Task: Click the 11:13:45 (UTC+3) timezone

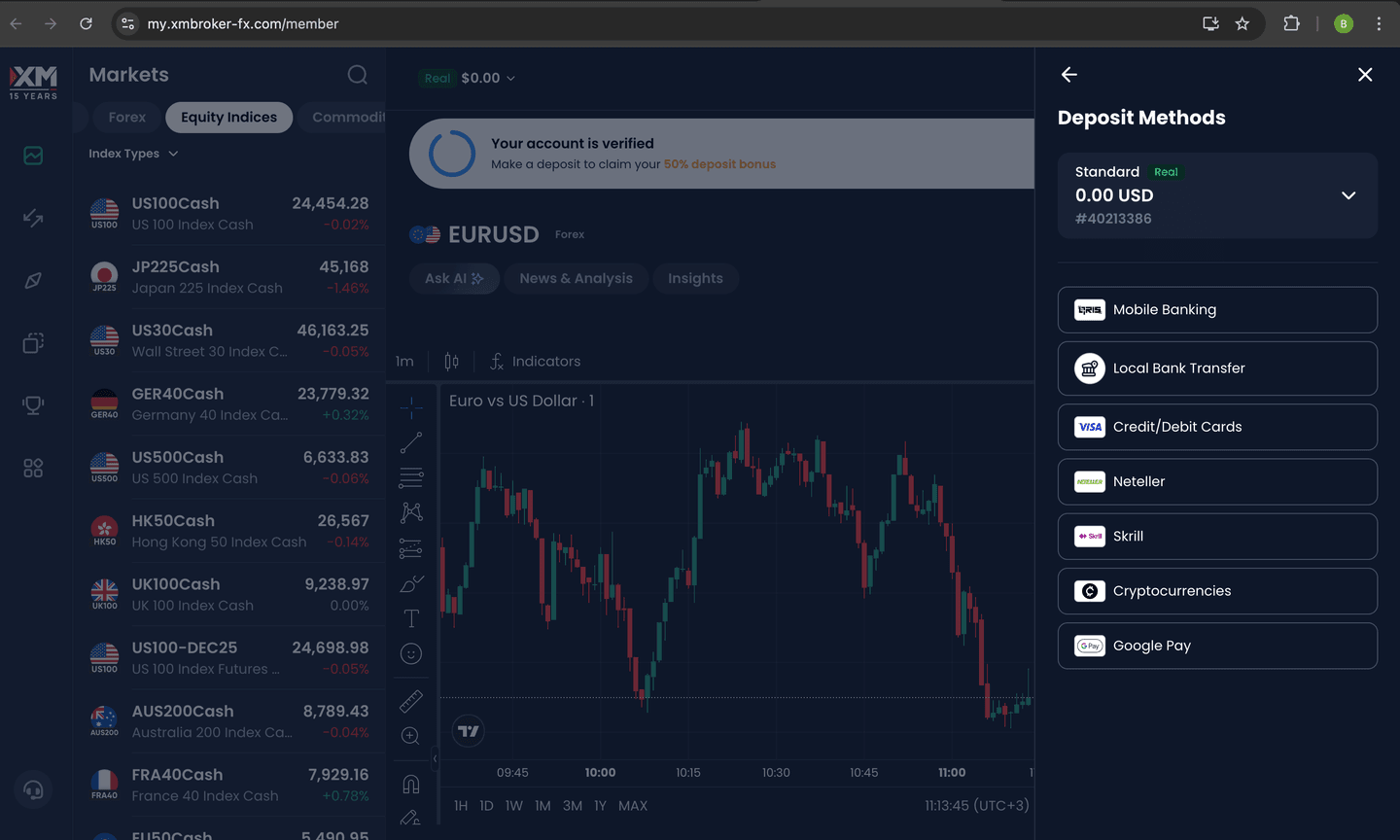Action: pos(977,806)
